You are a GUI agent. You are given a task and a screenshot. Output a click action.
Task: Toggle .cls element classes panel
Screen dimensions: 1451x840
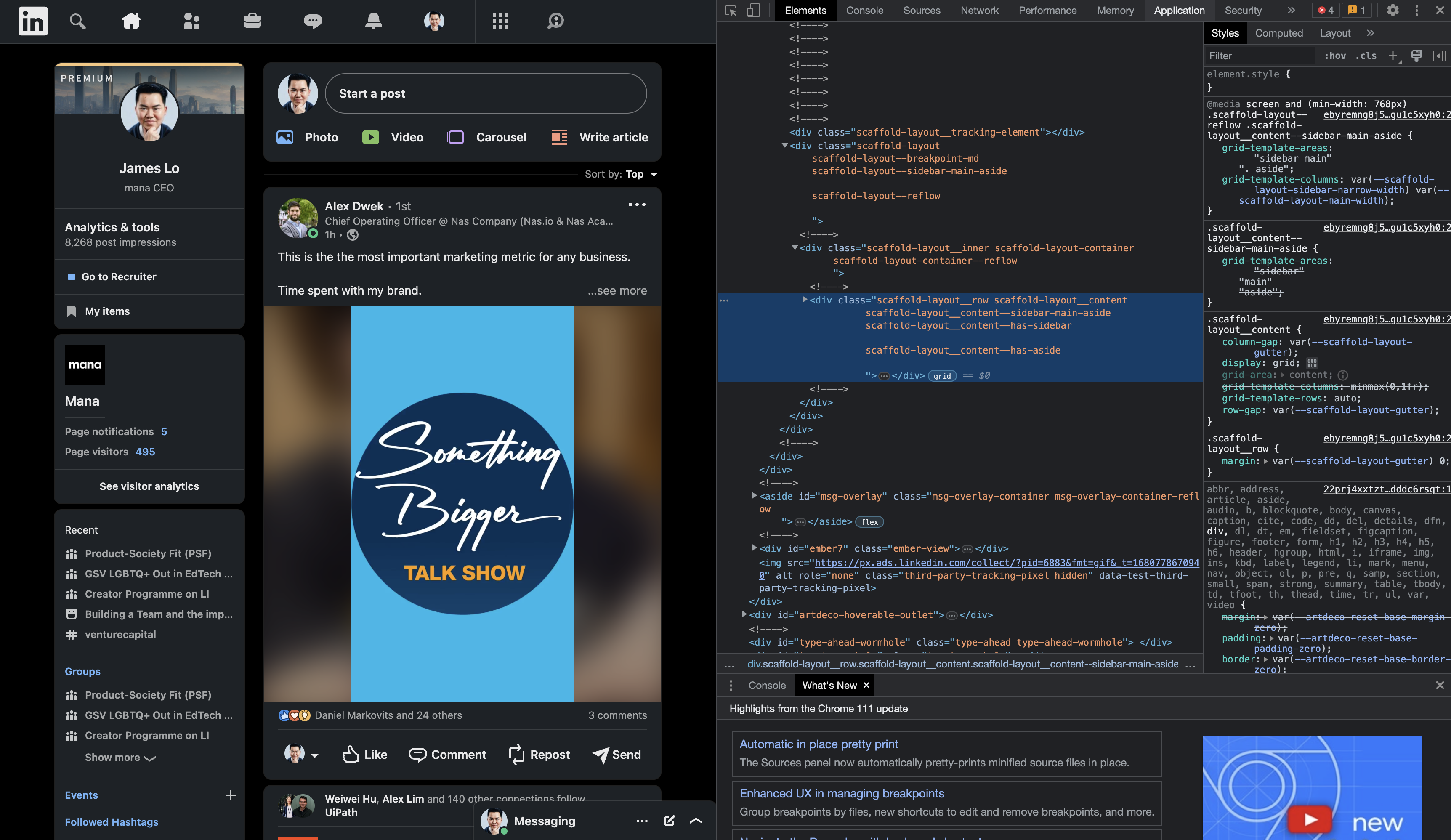tap(1366, 56)
